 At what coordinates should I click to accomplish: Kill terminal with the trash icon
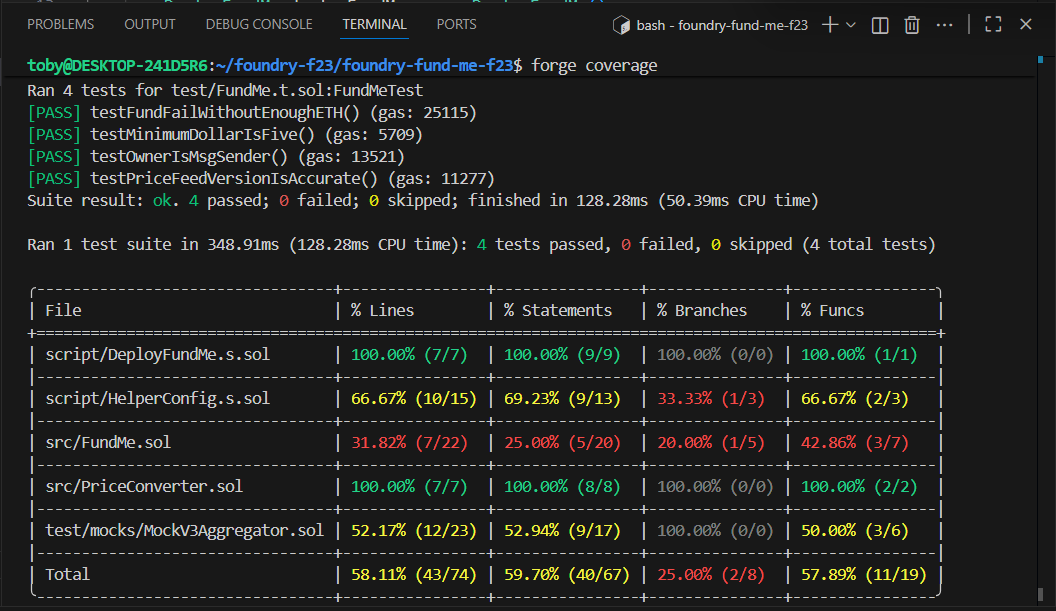tap(912, 26)
